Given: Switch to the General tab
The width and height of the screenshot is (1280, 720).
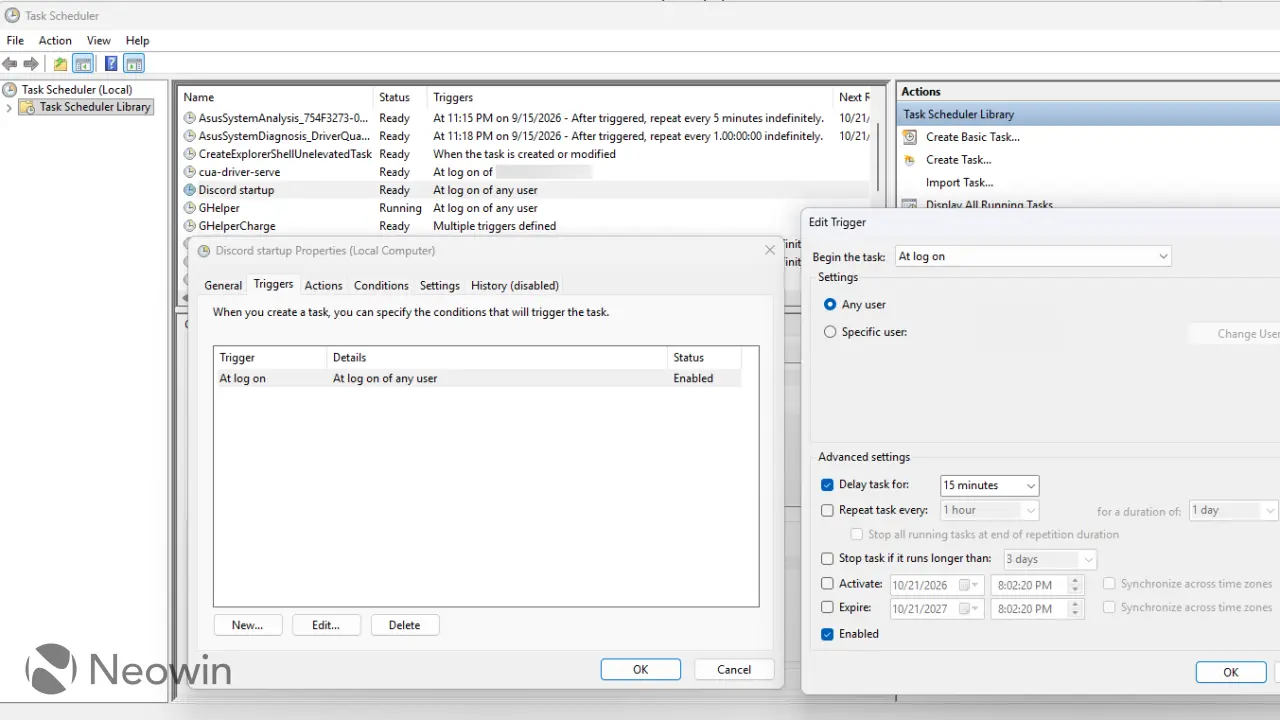Looking at the screenshot, I should (223, 286).
